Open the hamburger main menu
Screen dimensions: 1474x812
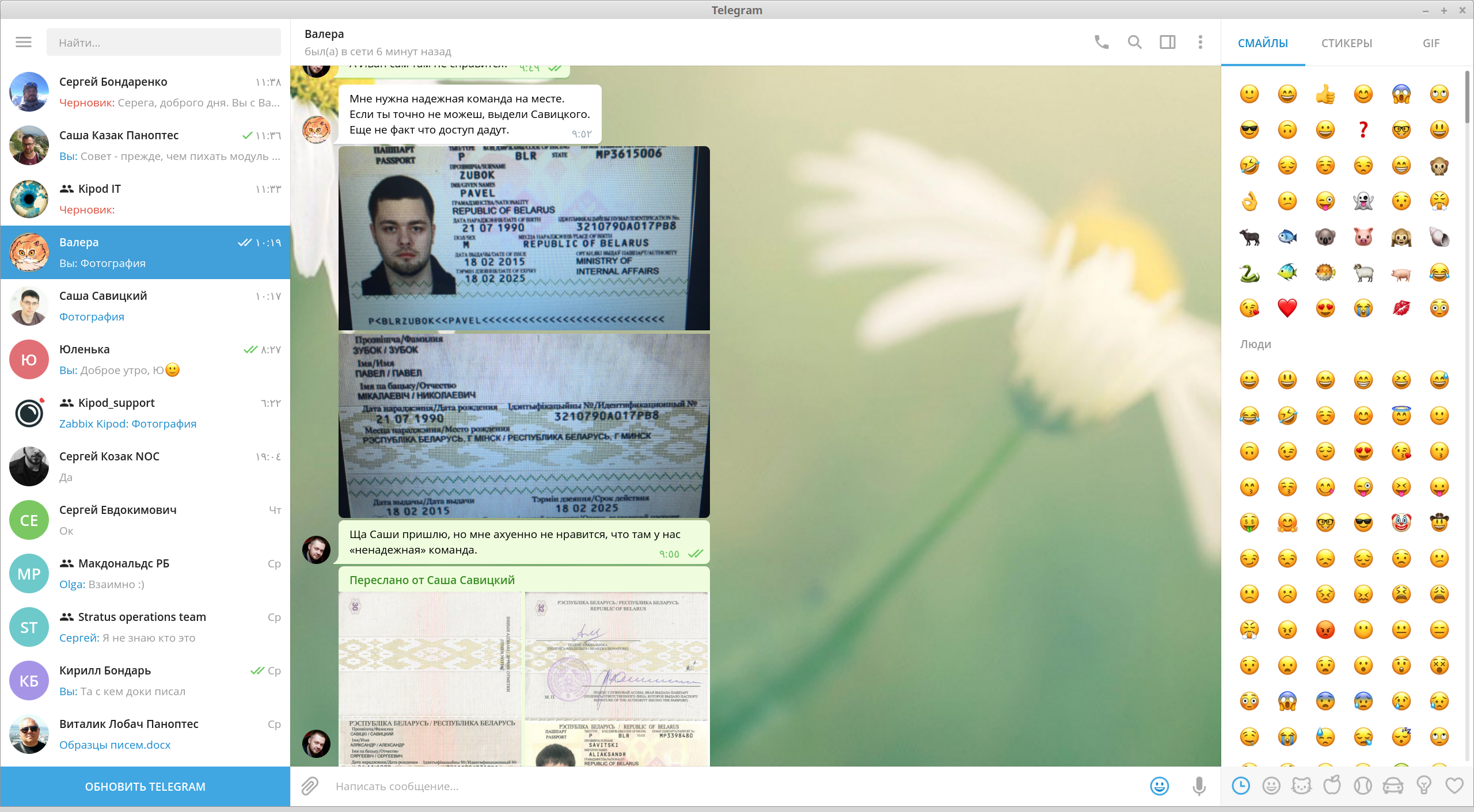point(24,42)
